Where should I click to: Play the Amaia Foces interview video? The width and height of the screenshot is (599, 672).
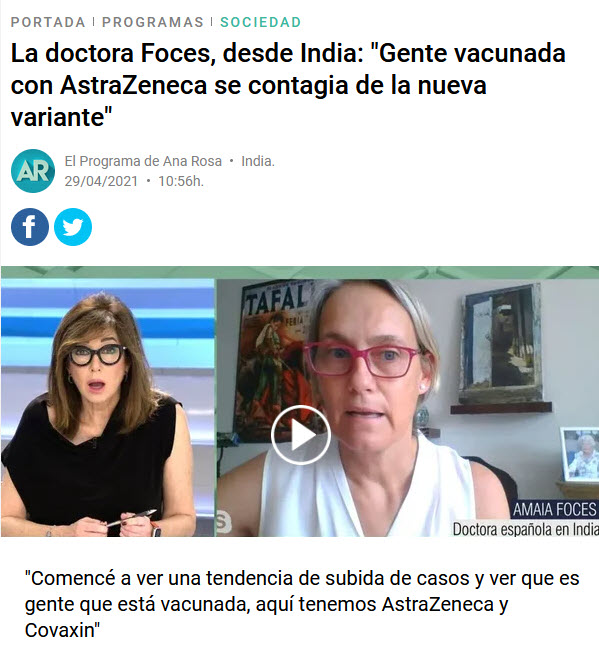pos(300,435)
